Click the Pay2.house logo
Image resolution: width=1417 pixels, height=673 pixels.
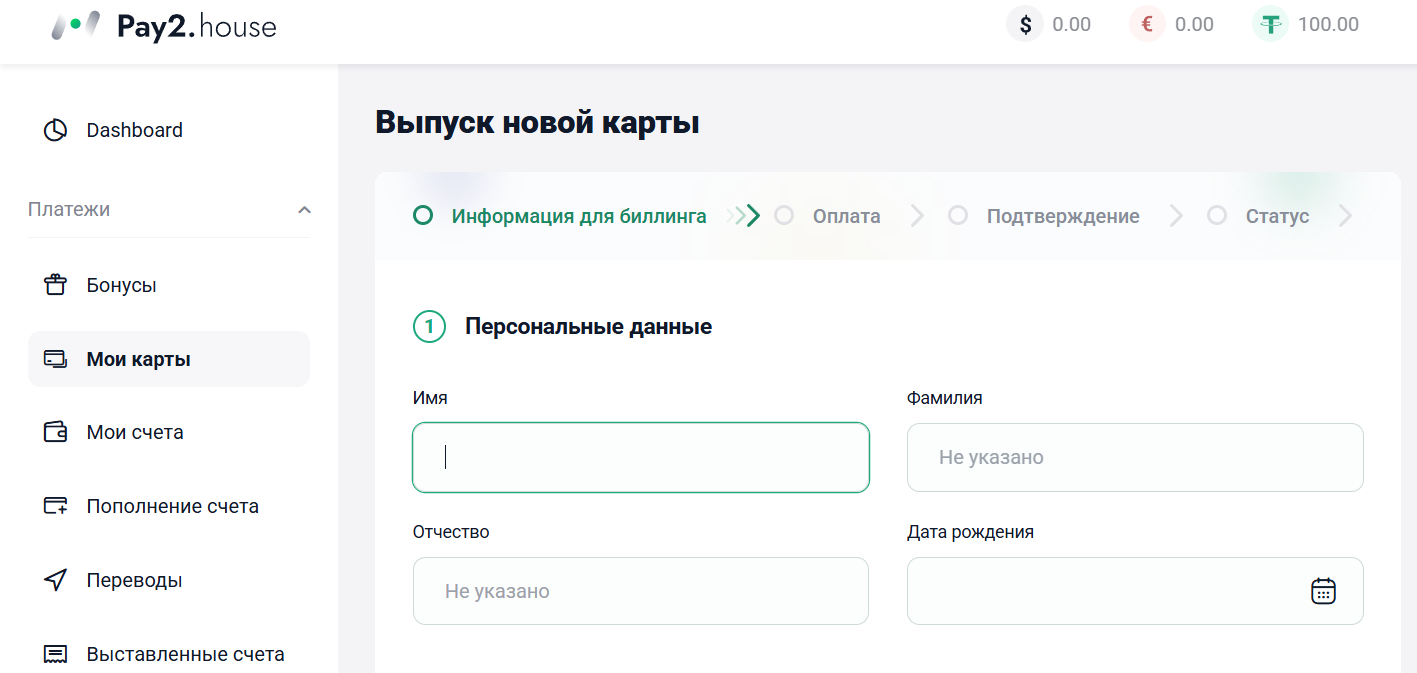(164, 26)
